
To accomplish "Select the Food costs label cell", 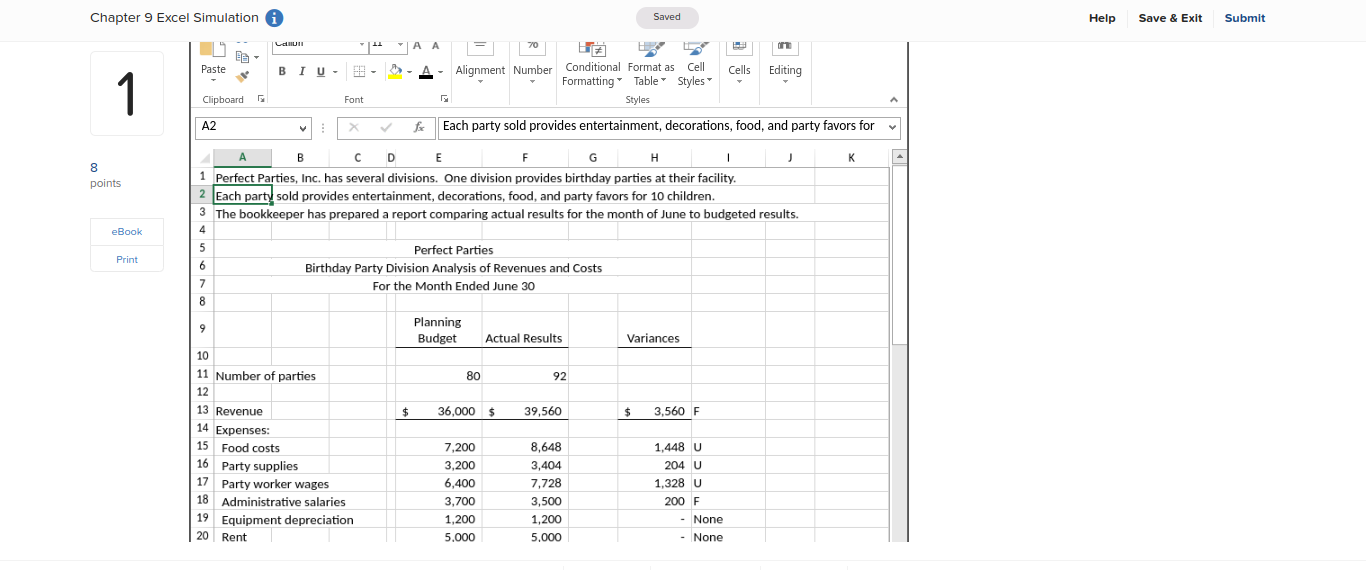I will 250,448.
